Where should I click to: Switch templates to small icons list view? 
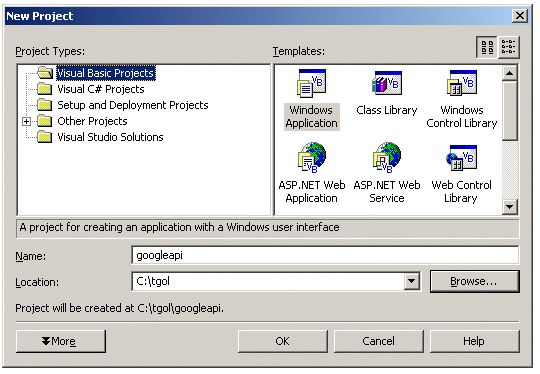tap(508, 47)
